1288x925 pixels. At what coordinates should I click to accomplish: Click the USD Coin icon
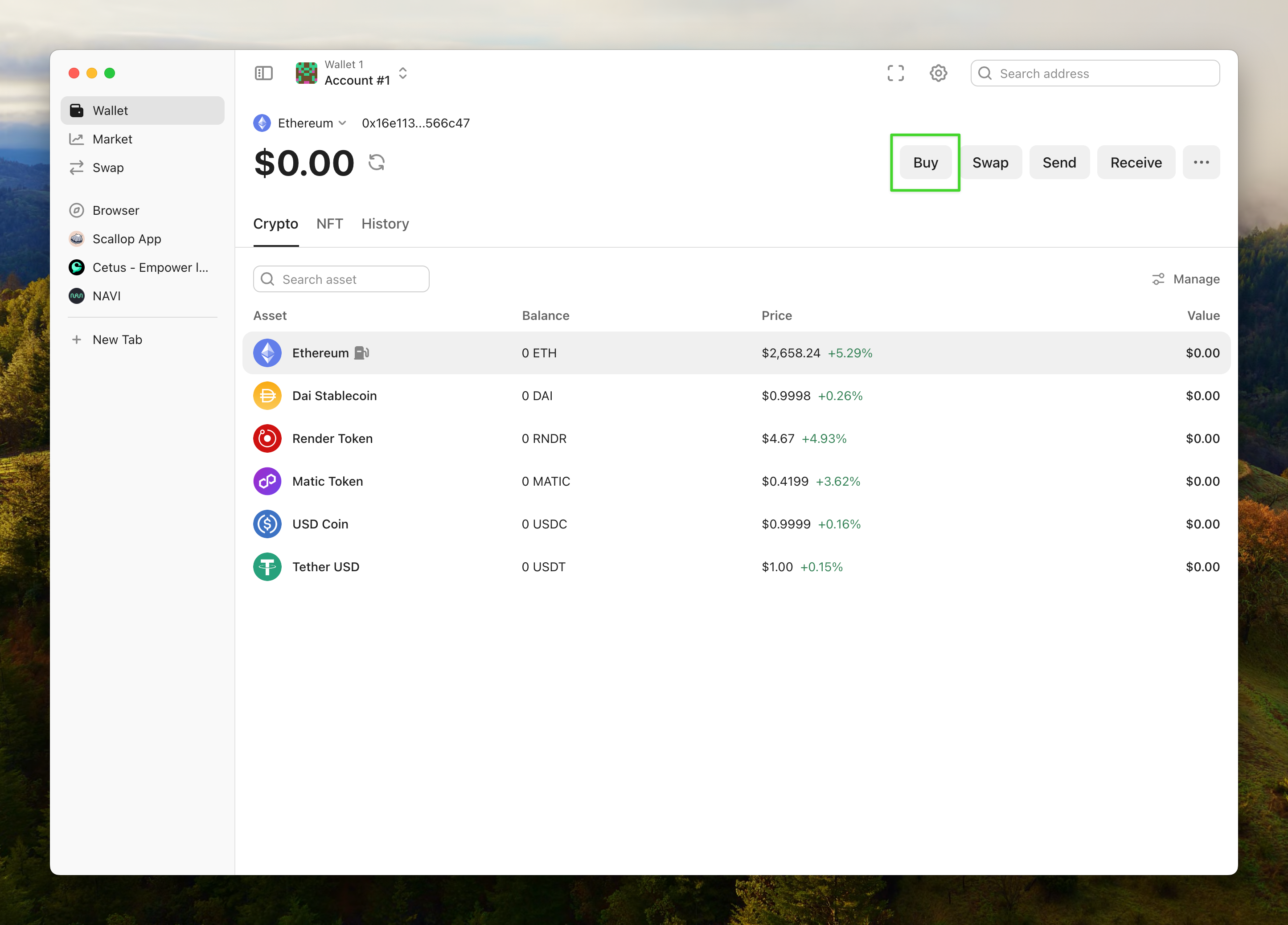(x=267, y=524)
